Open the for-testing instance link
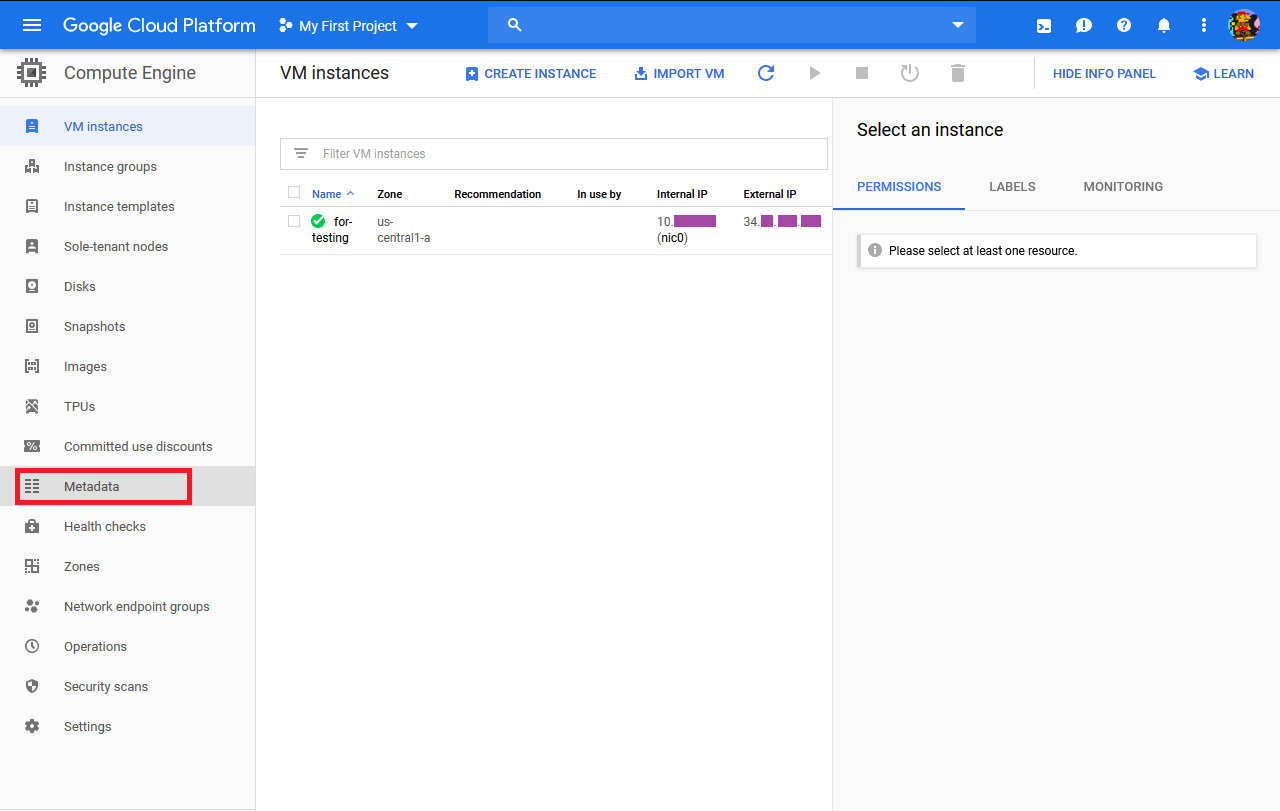1280x811 pixels. pyautogui.click(x=332, y=230)
